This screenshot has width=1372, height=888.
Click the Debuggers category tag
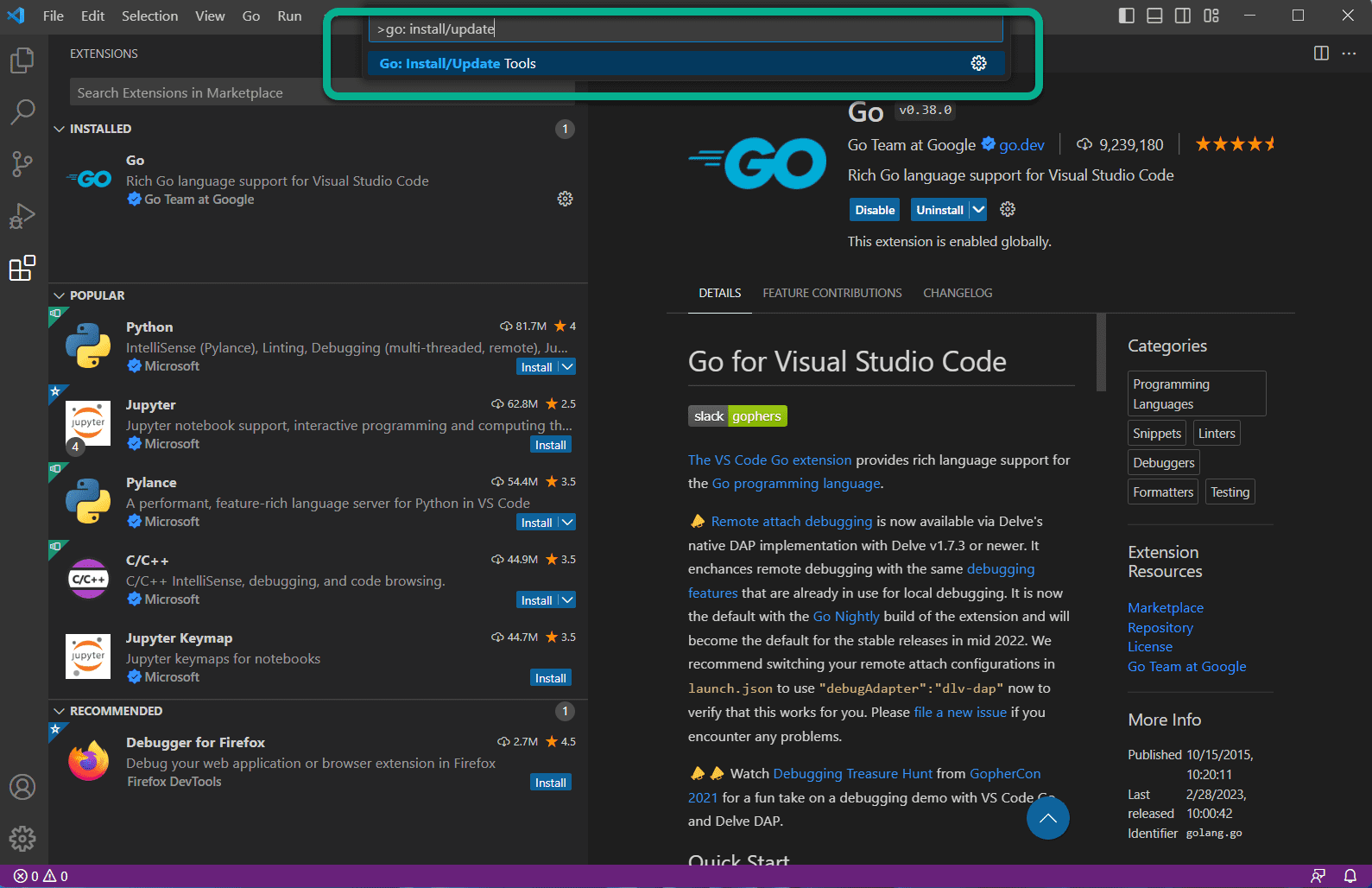click(x=1163, y=463)
